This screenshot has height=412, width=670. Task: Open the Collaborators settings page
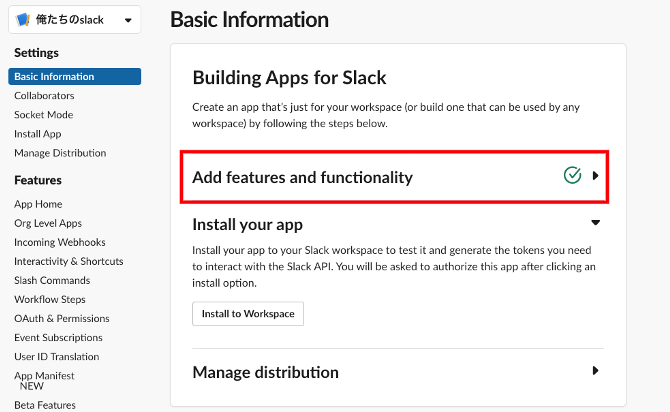[44, 96]
